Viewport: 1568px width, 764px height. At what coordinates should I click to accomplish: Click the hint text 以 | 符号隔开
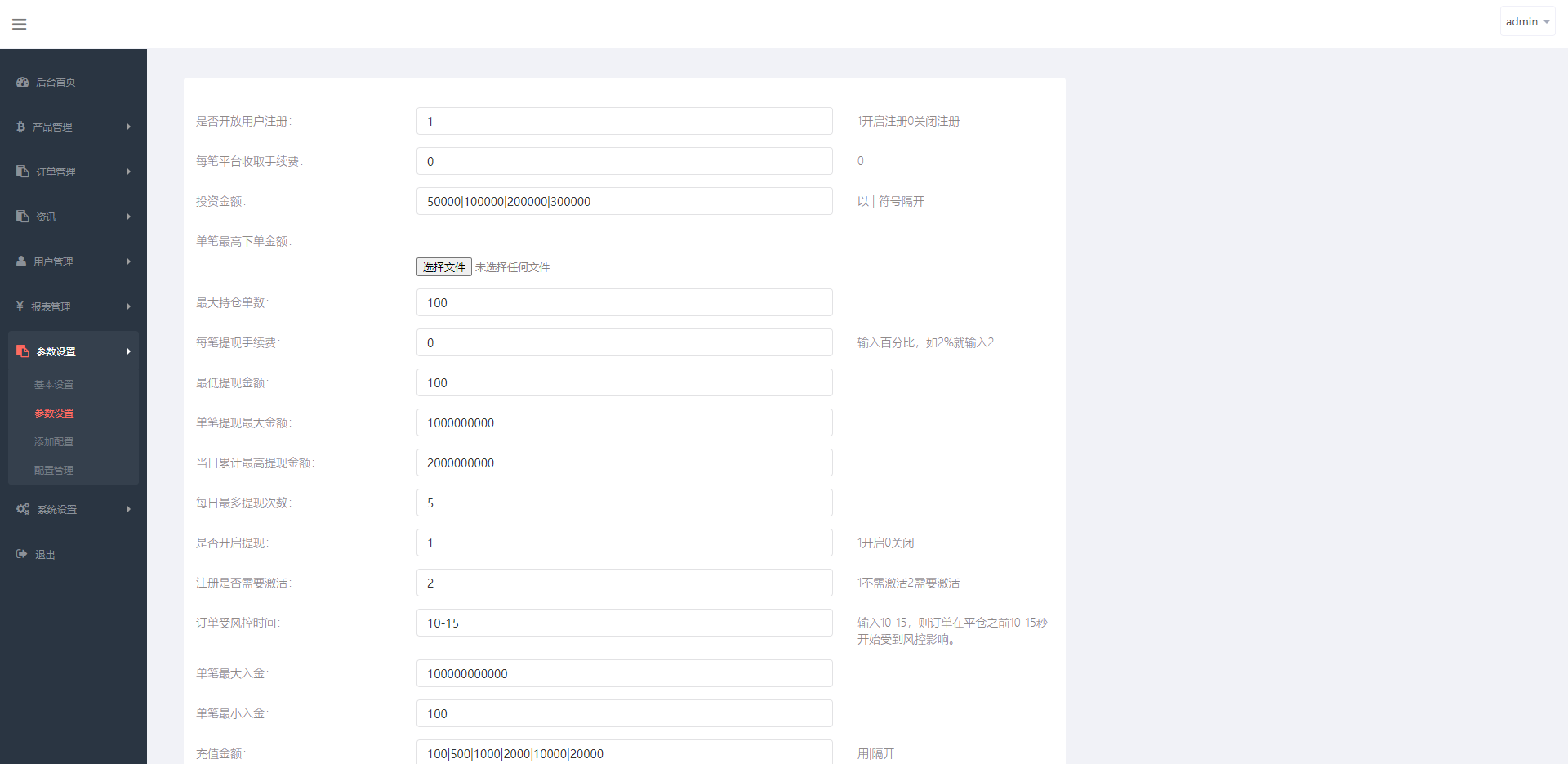(x=891, y=201)
